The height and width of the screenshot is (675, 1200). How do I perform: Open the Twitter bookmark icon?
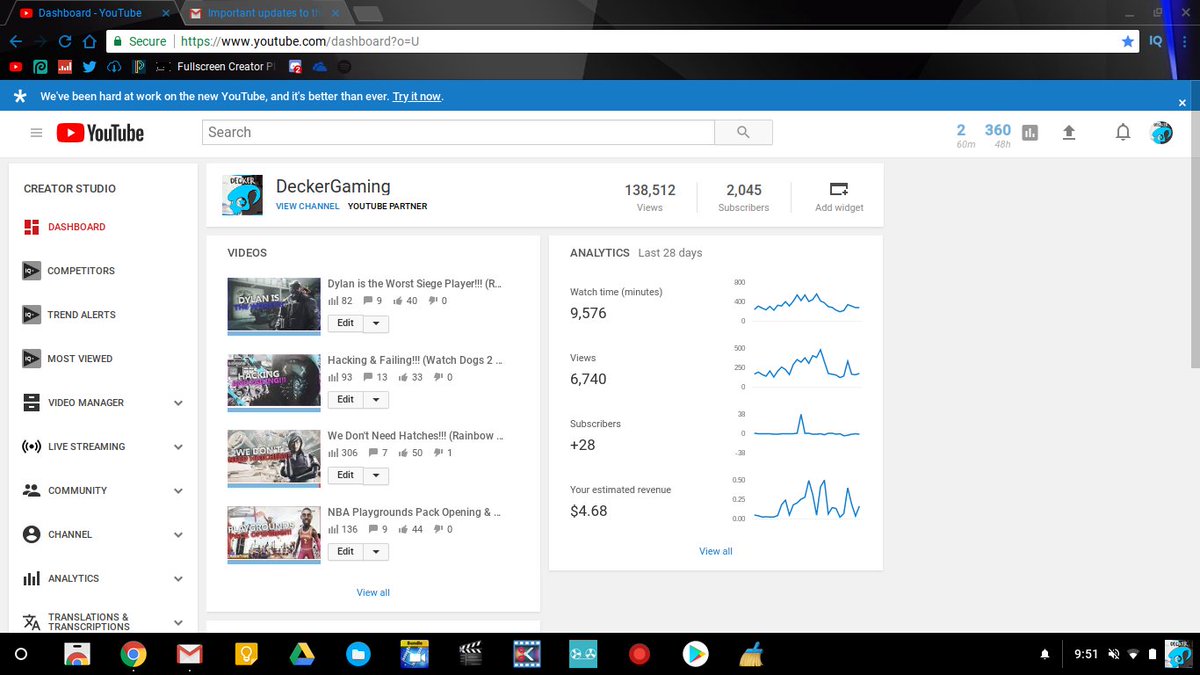tap(90, 67)
